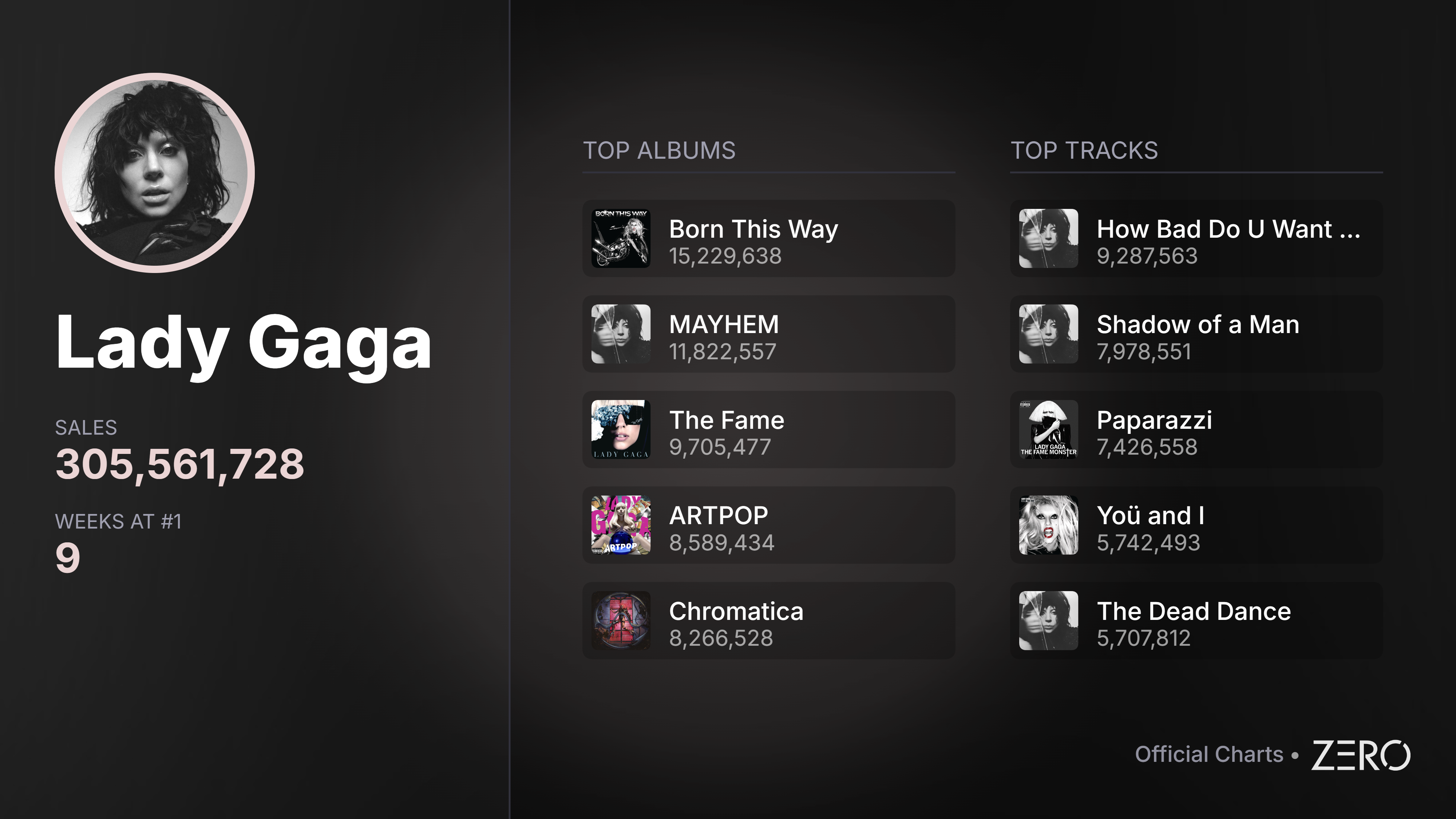The width and height of the screenshot is (1456, 819).
Task: Click the Lady Gaga artist name
Action: coord(244,343)
